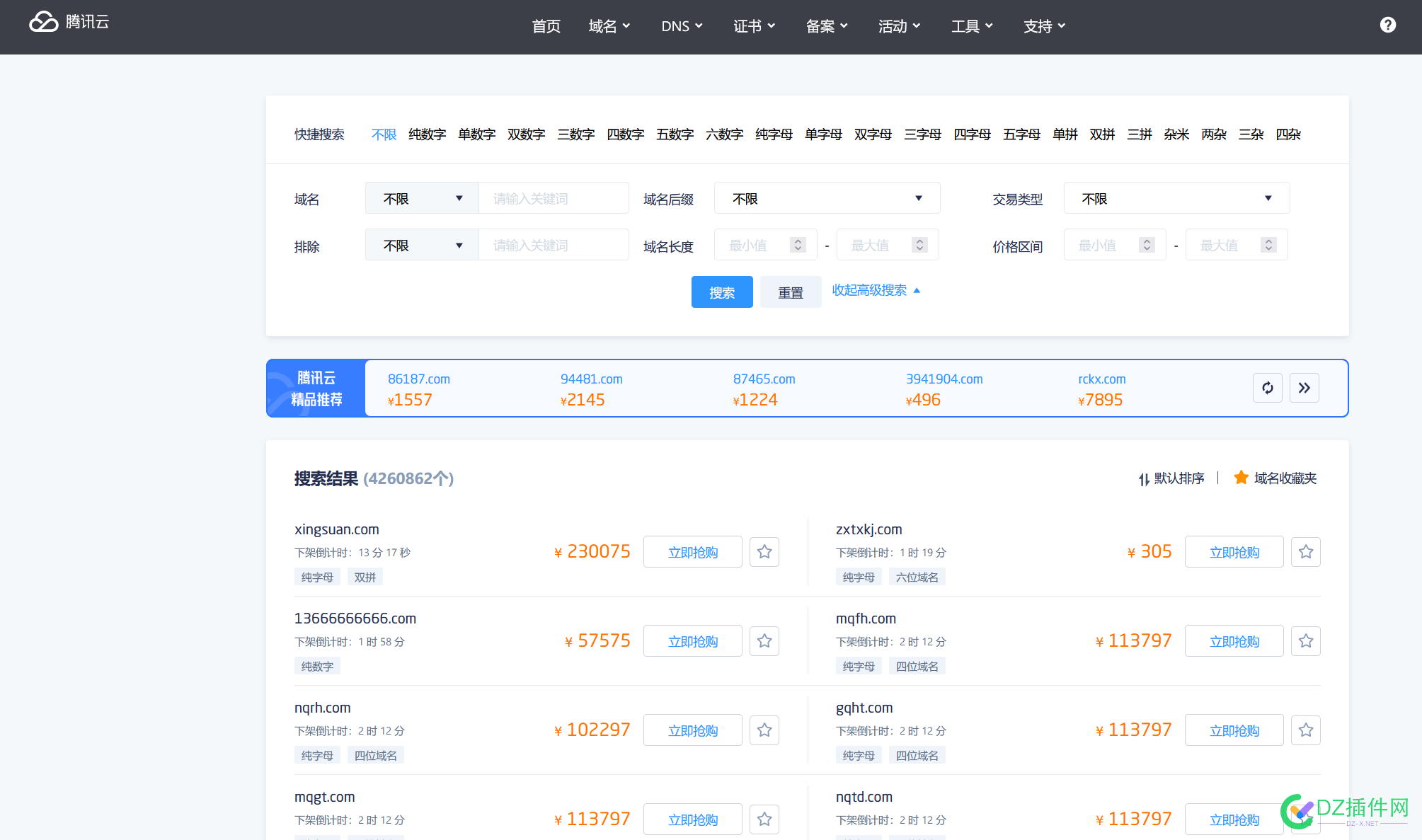Screen dimensions: 1422x840
Task: Open recommended domain 86187.com
Action: [419, 379]
